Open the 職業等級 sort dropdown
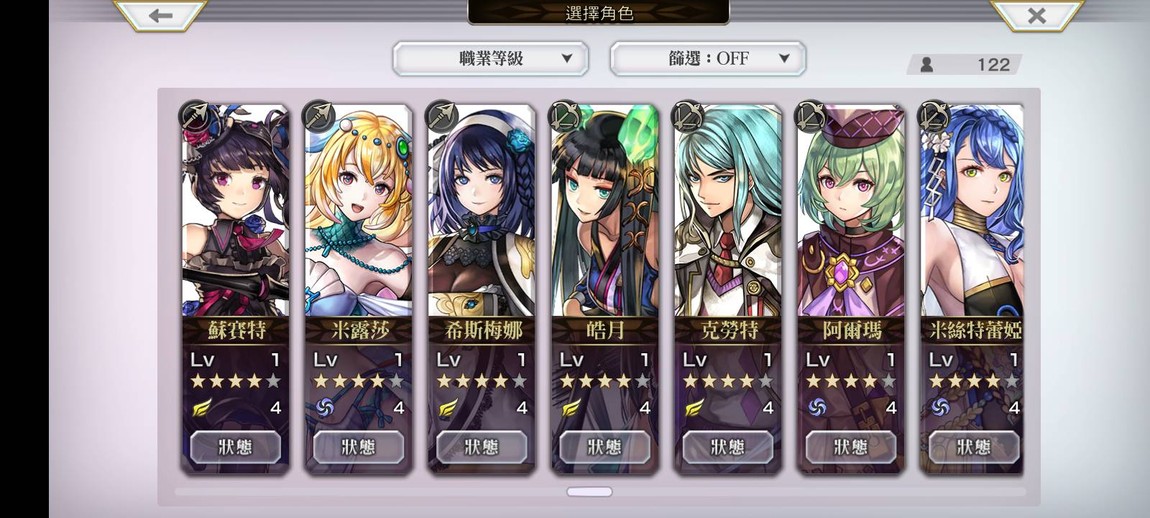 click(491, 59)
